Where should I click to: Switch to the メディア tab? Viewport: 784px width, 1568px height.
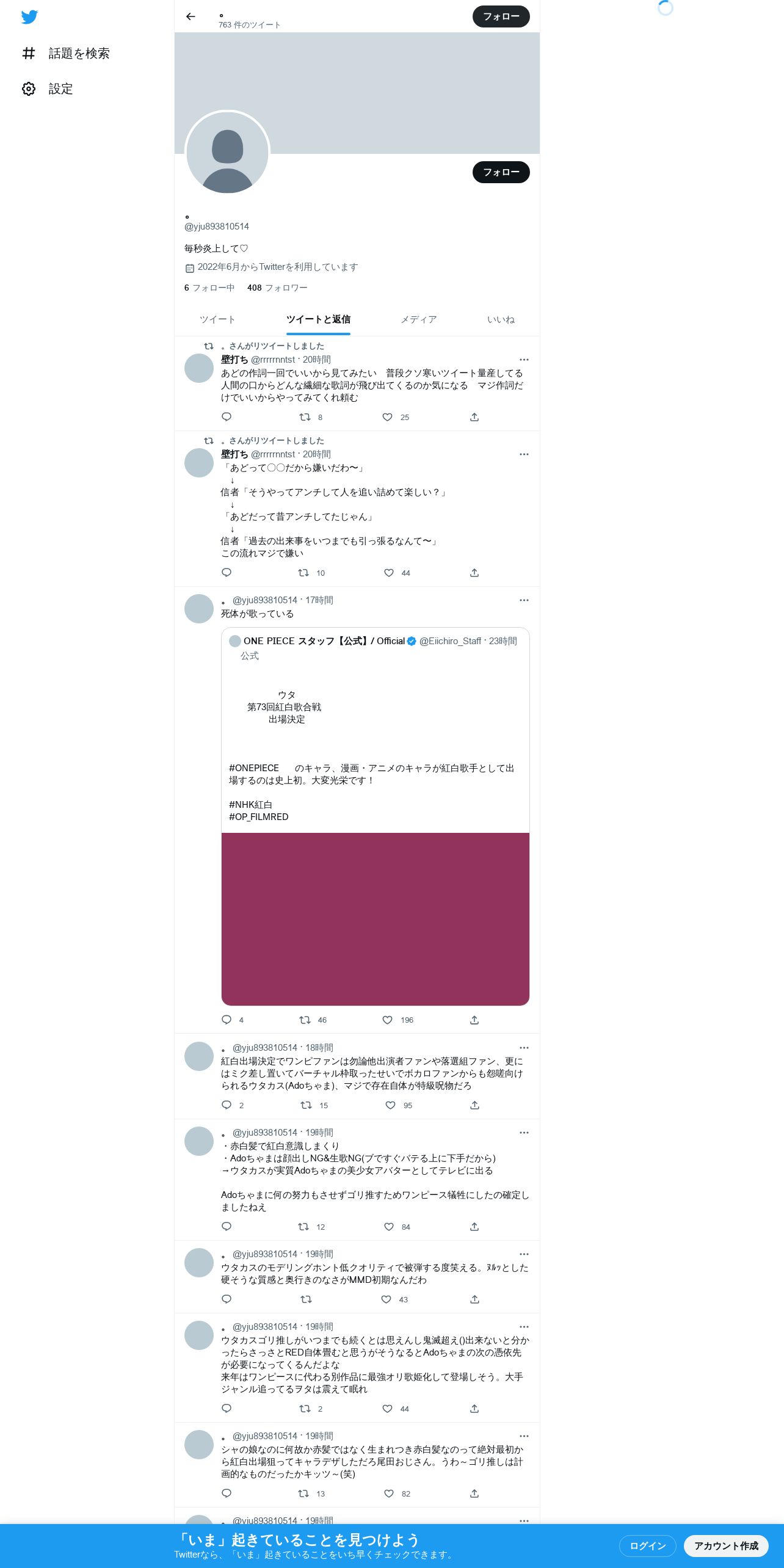(x=419, y=319)
